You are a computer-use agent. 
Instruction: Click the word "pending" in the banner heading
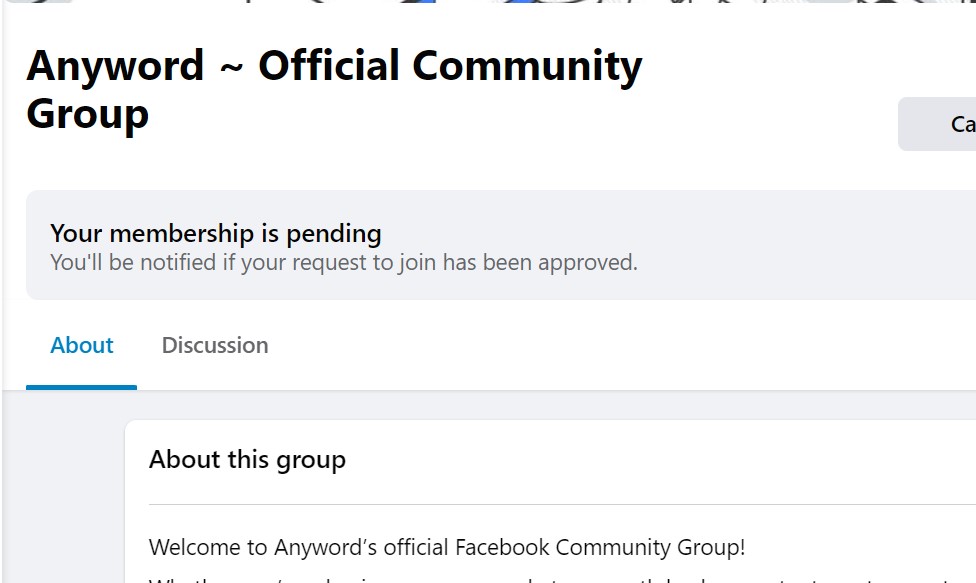tap(334, 234)
